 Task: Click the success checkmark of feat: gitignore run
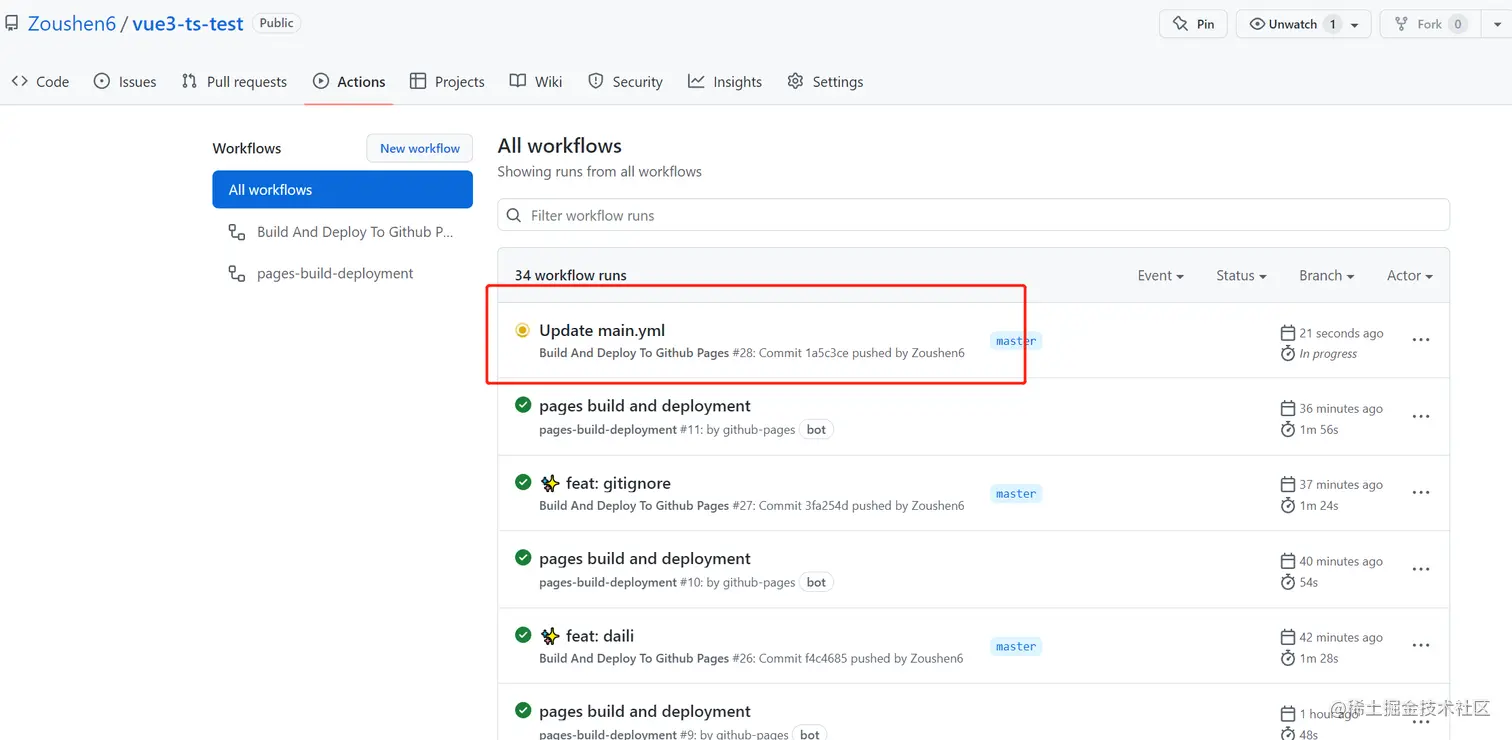pyautogui.click(x=523, y=482)
